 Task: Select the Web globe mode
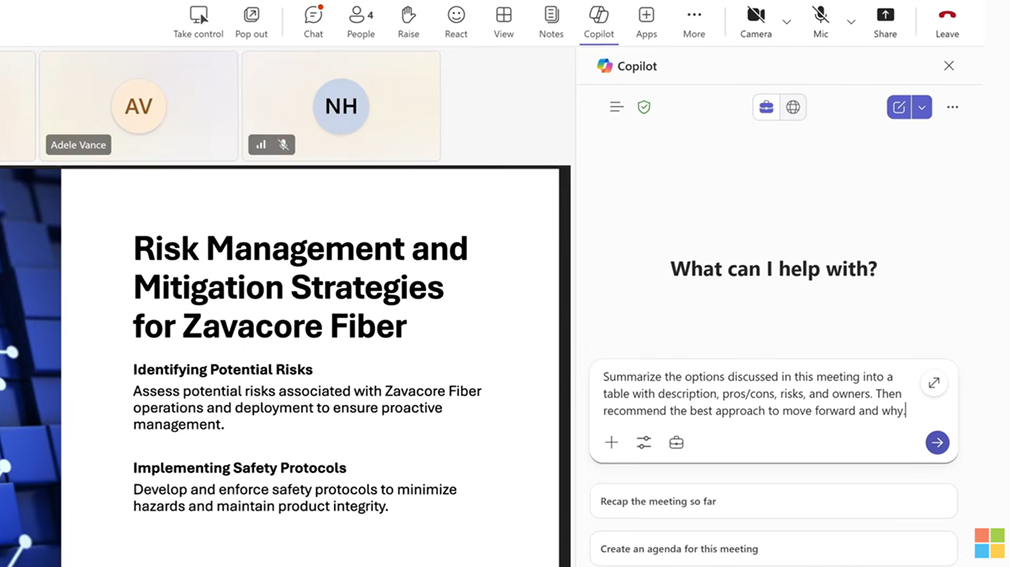pyautogui.click(x=793, y=107)
